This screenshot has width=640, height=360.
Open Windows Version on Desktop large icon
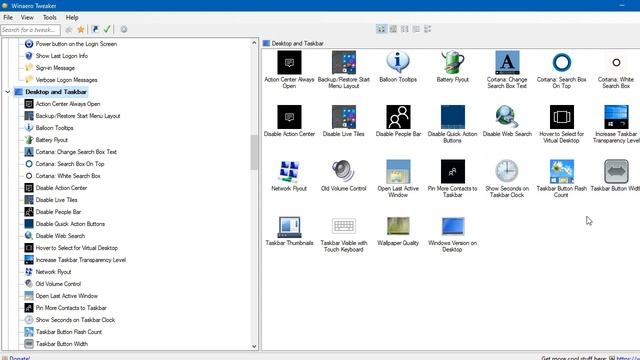[x=453, y=226]
